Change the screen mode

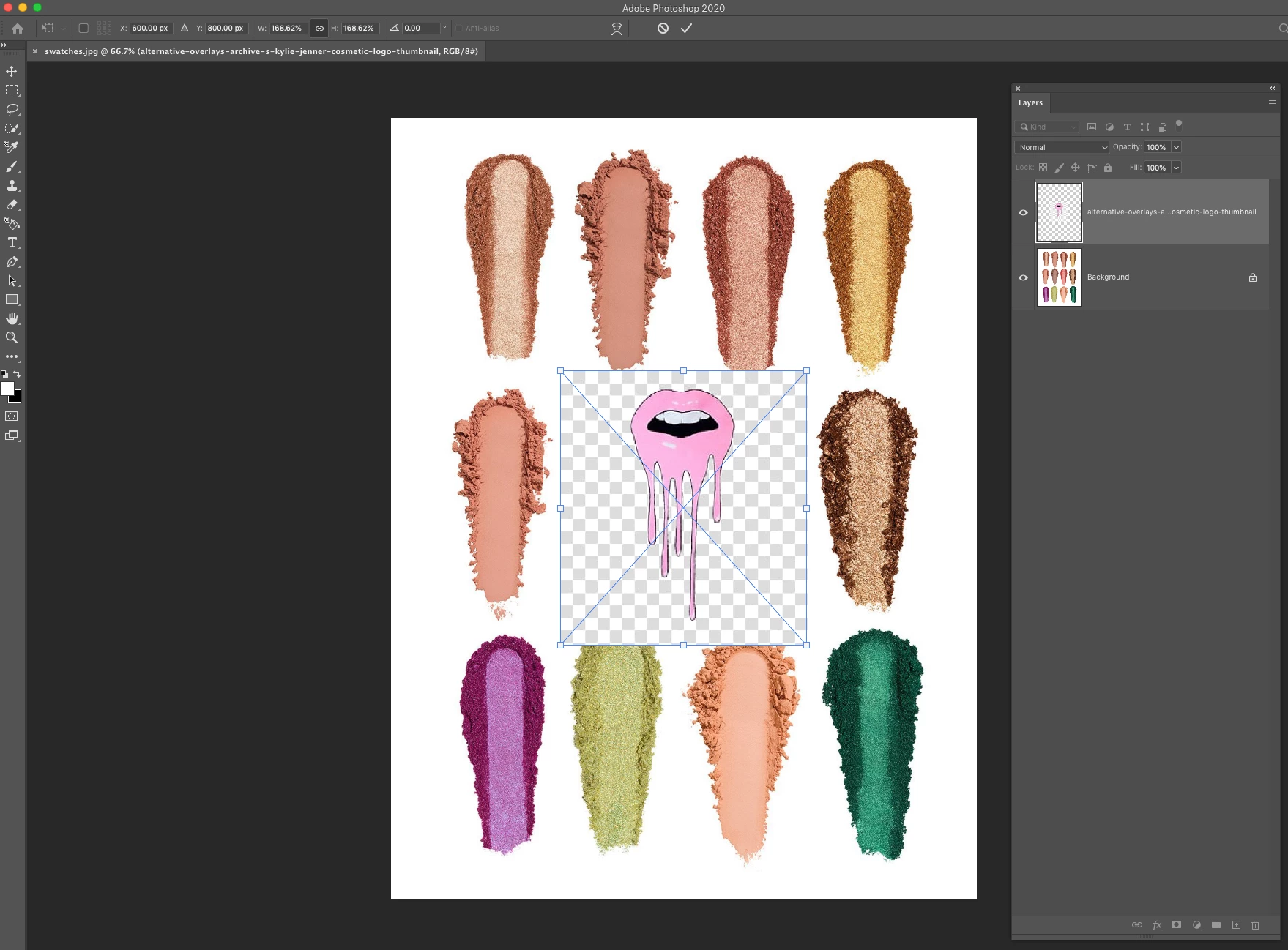click(12, 435)
